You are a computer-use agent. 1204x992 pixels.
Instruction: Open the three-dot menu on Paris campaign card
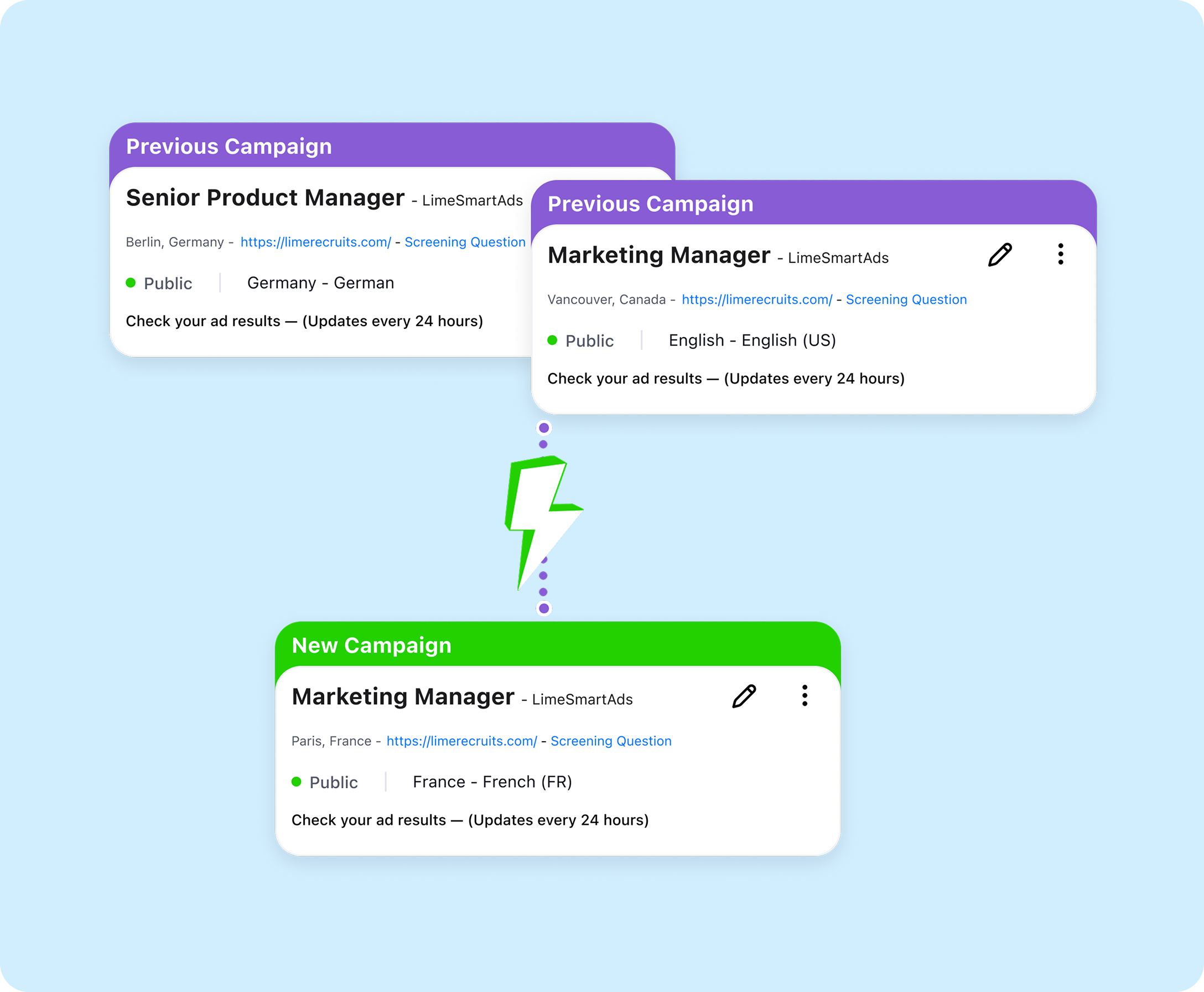click(x=805, y=695)
